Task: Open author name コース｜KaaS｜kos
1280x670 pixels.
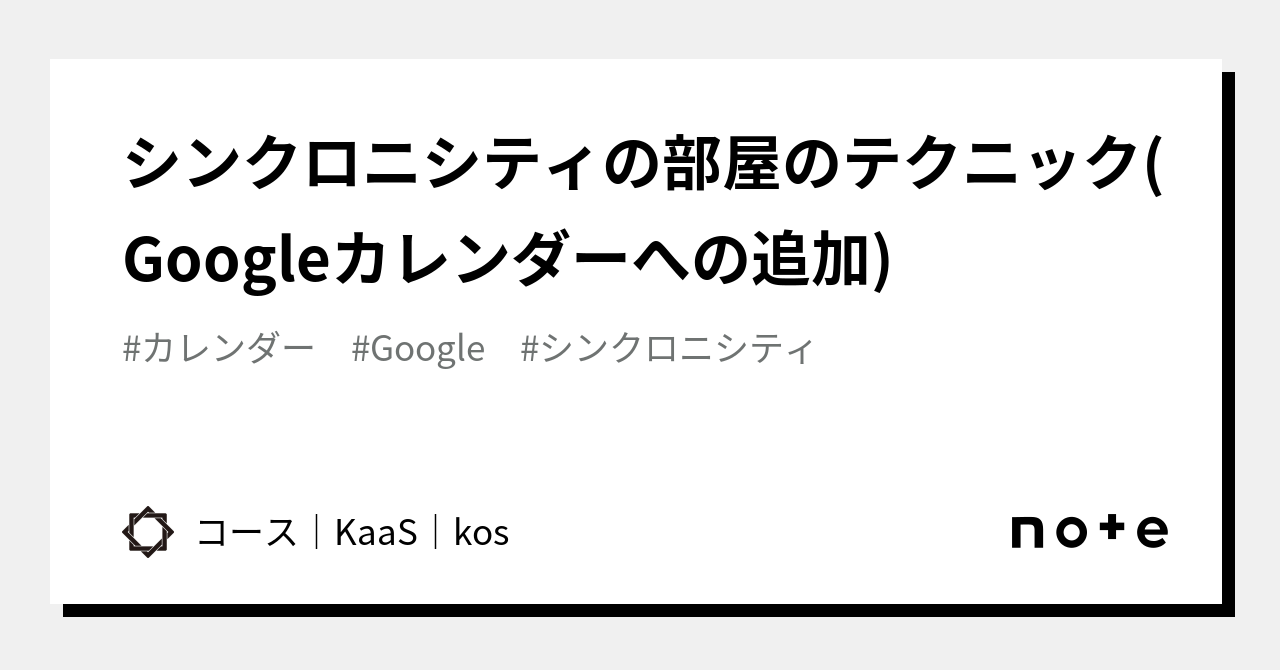Action: (352, 533)
